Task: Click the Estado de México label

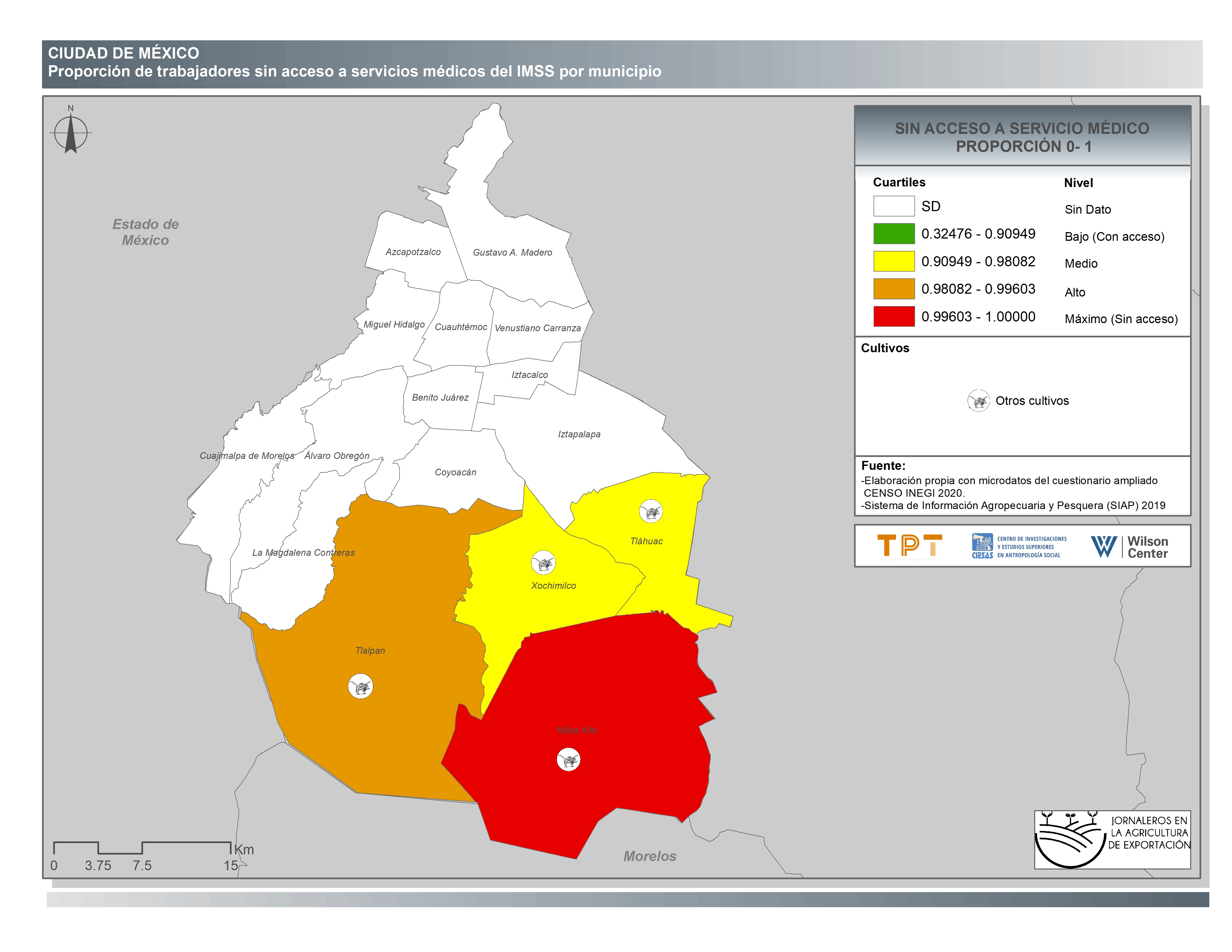Action: (146, 232)
